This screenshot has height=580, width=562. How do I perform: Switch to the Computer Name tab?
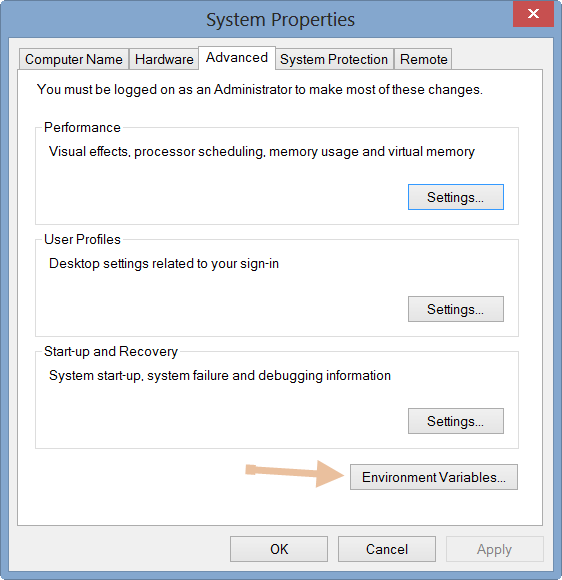[74, 59]
